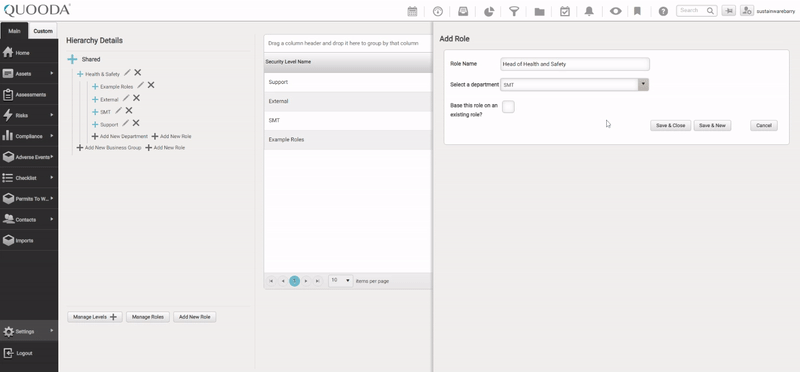This screenshot has height=372, width=800.
Task: Delete Support department with X icon
Action: point(136,123)
